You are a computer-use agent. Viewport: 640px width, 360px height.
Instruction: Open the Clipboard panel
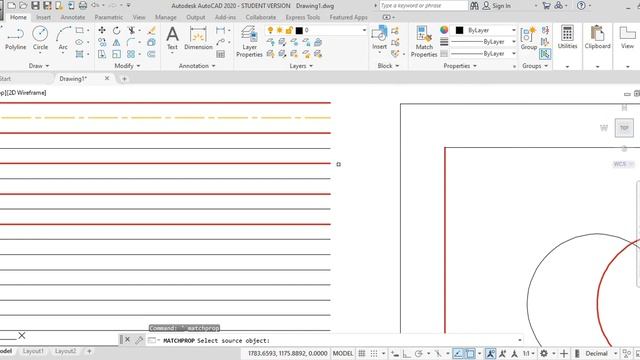point(598,38)
